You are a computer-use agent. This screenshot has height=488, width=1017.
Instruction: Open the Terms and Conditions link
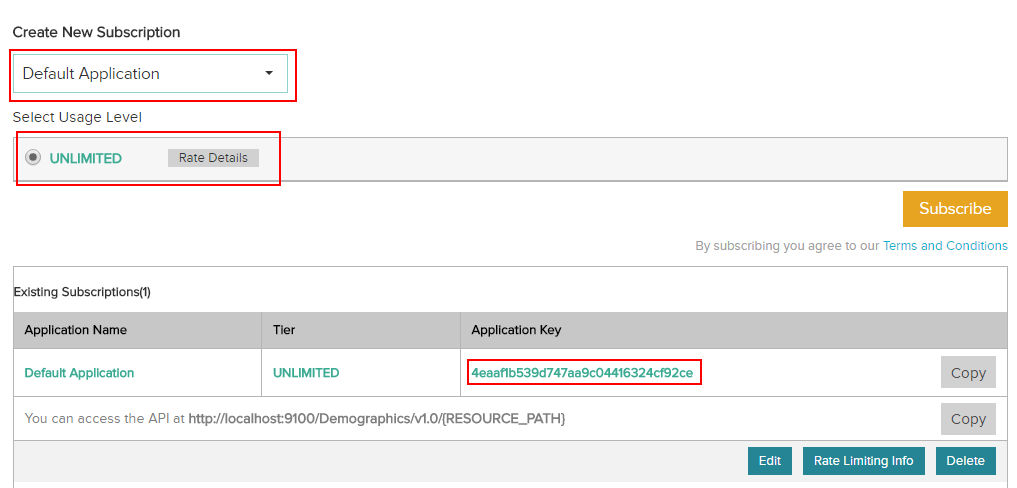pos(945,246)
